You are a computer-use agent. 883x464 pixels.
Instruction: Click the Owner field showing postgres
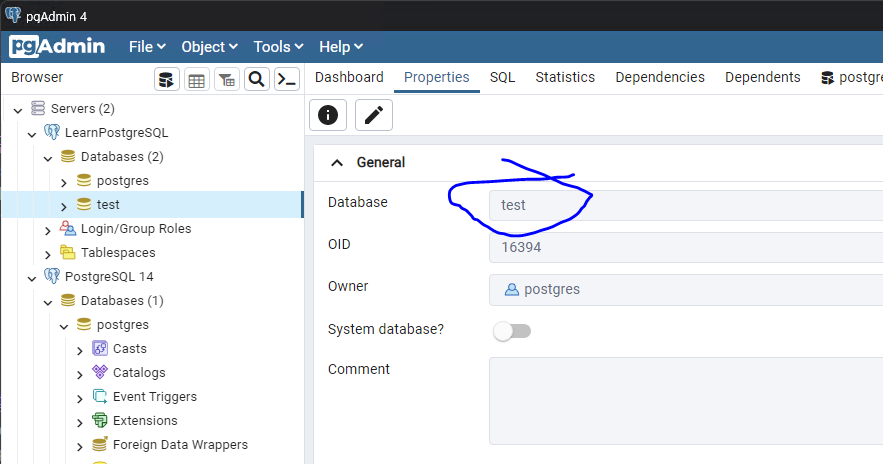[686, 289]
